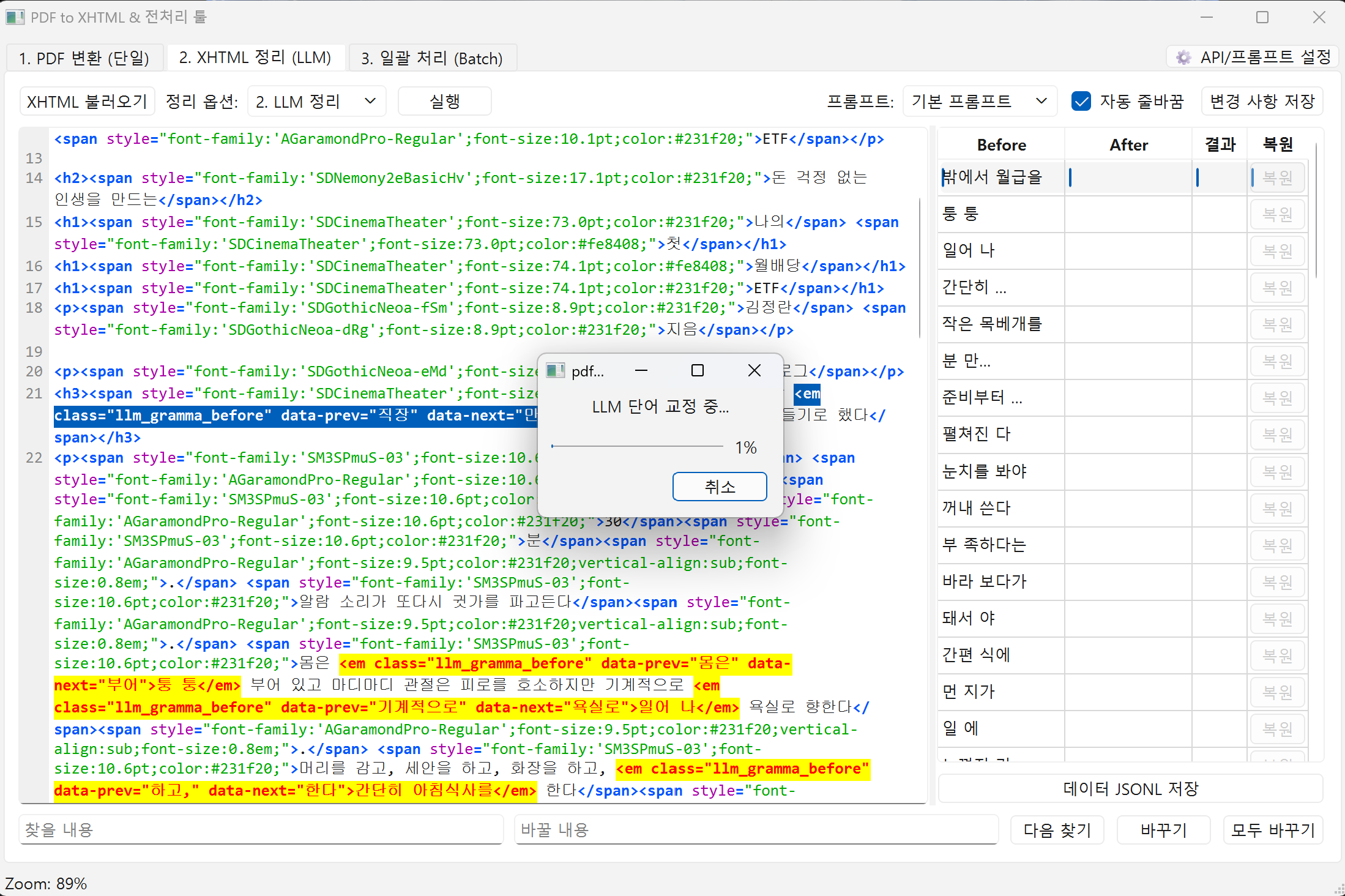This screenshot has width=1345, height=896.
Task: Click the 실행 button
Action: click(x=444, y=102)
